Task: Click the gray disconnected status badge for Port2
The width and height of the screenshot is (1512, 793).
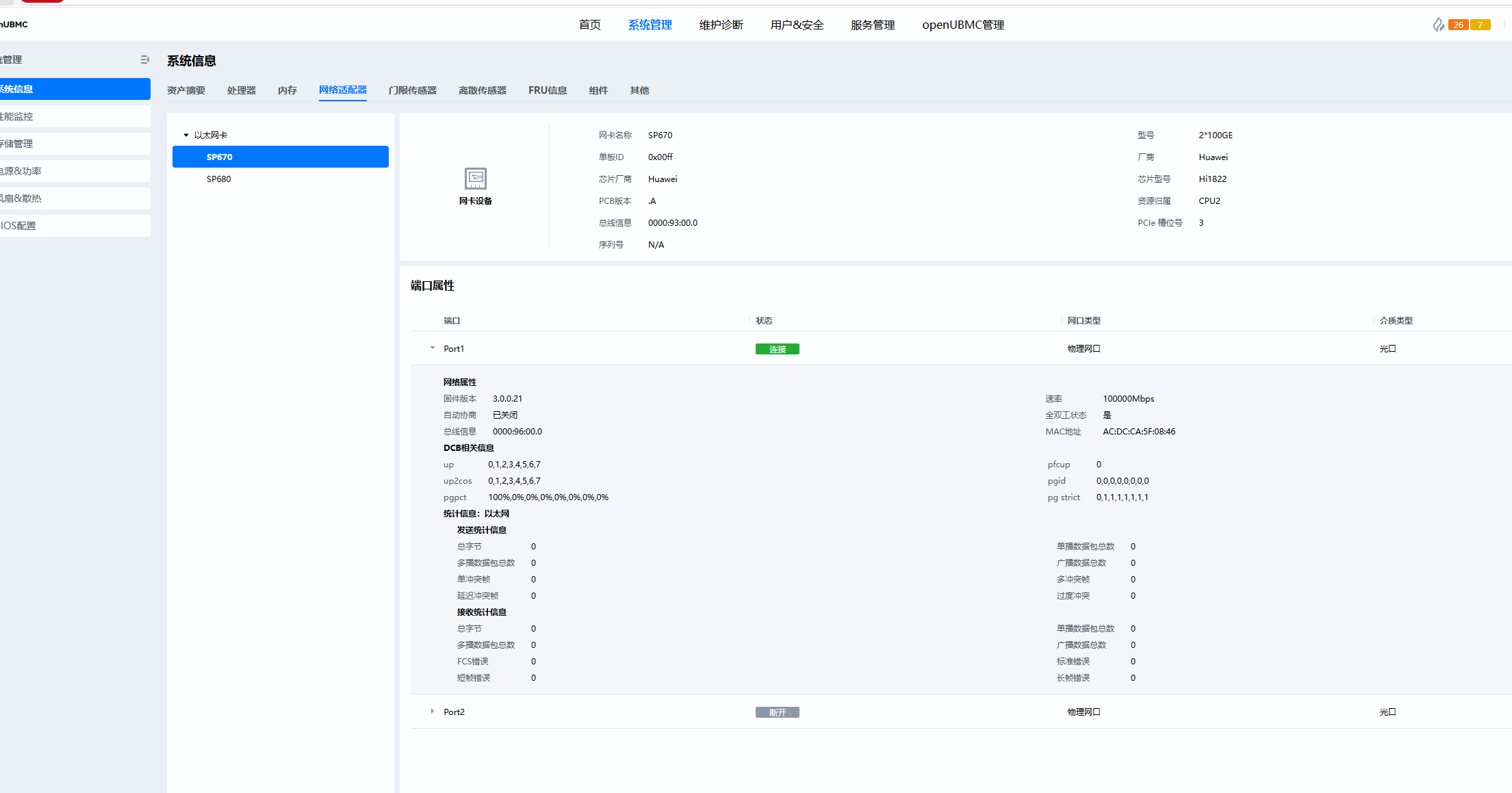Action: pos(777,713)
